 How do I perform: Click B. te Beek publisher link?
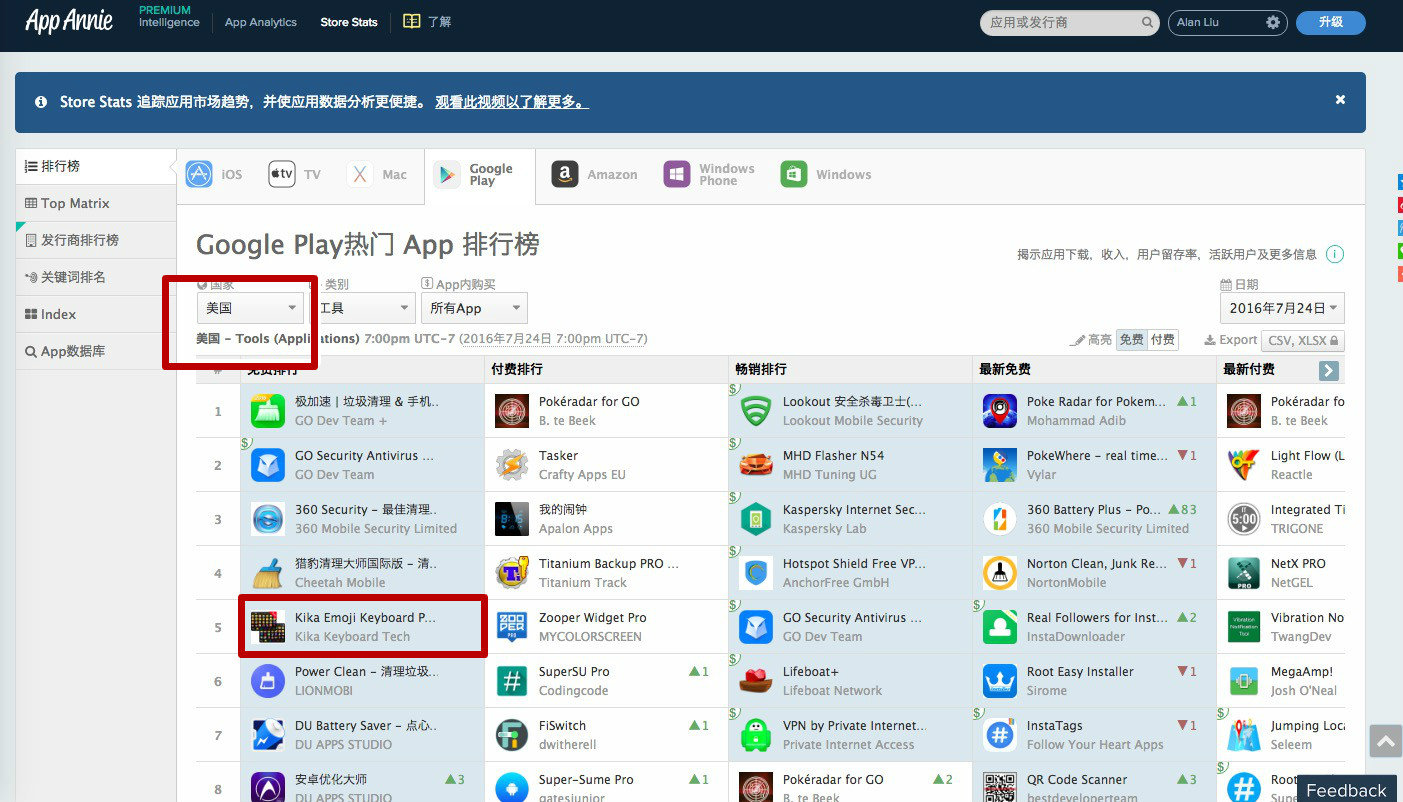click(x=567, y=421)
